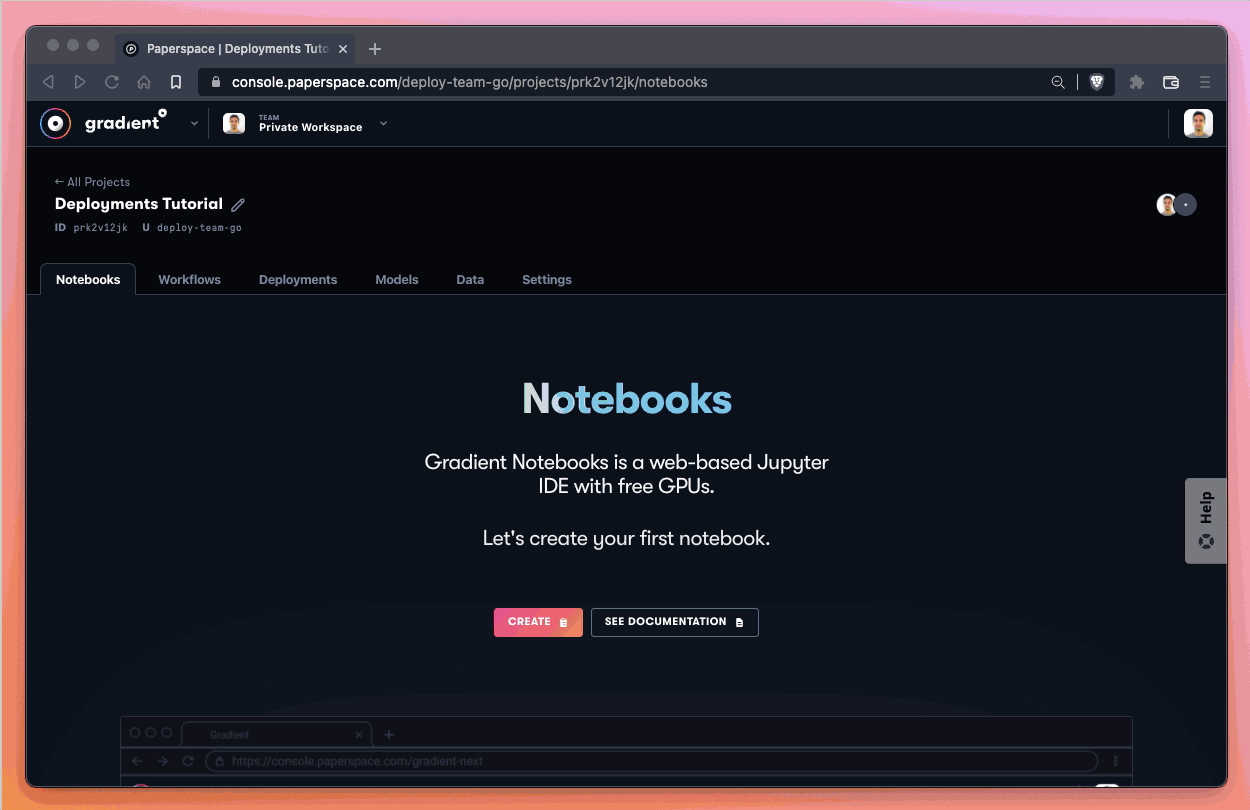Open a new browser tab

click(x=375, y=49)
